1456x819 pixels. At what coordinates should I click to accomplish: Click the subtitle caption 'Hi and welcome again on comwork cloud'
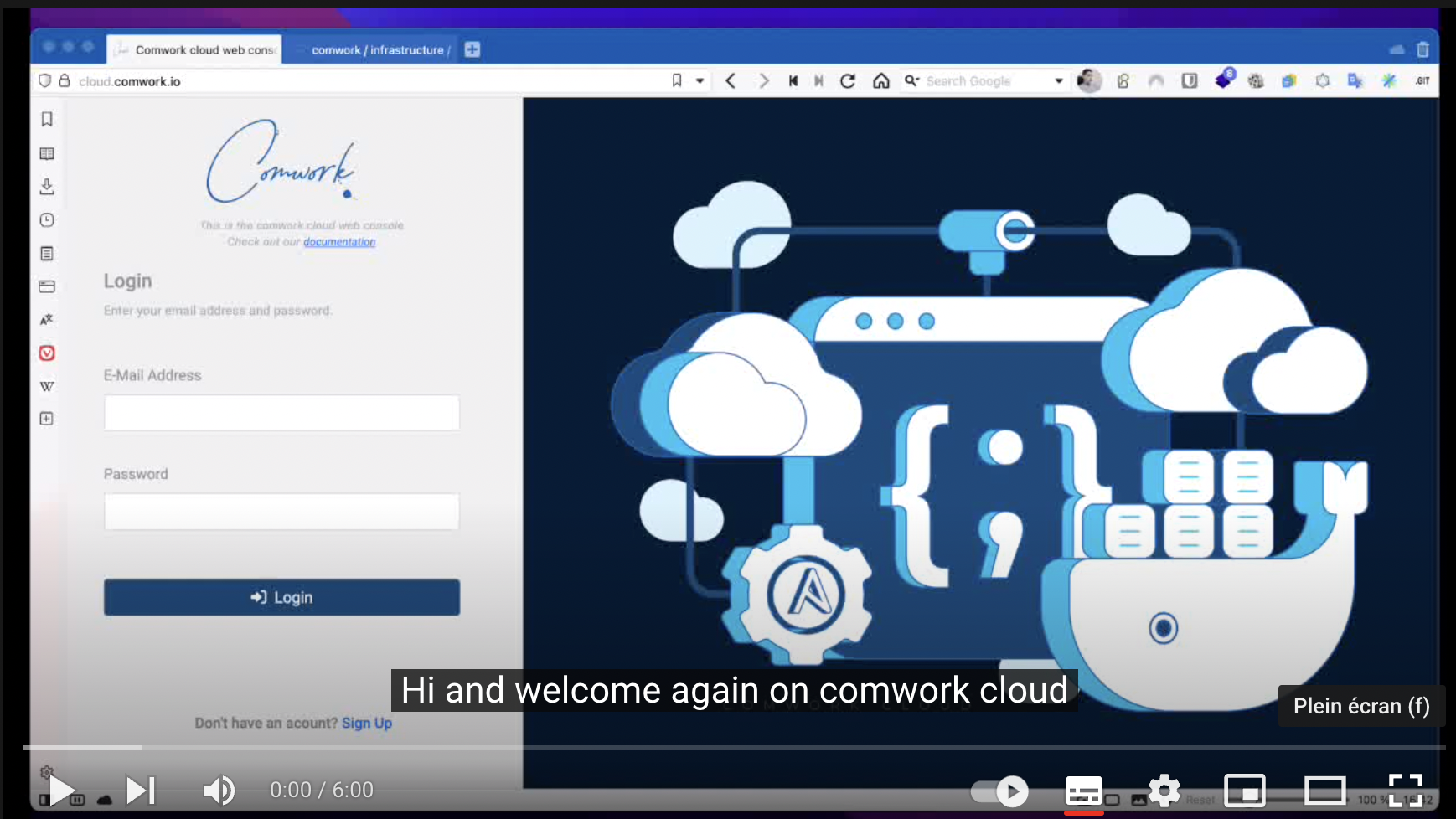(x=735, y=690)
